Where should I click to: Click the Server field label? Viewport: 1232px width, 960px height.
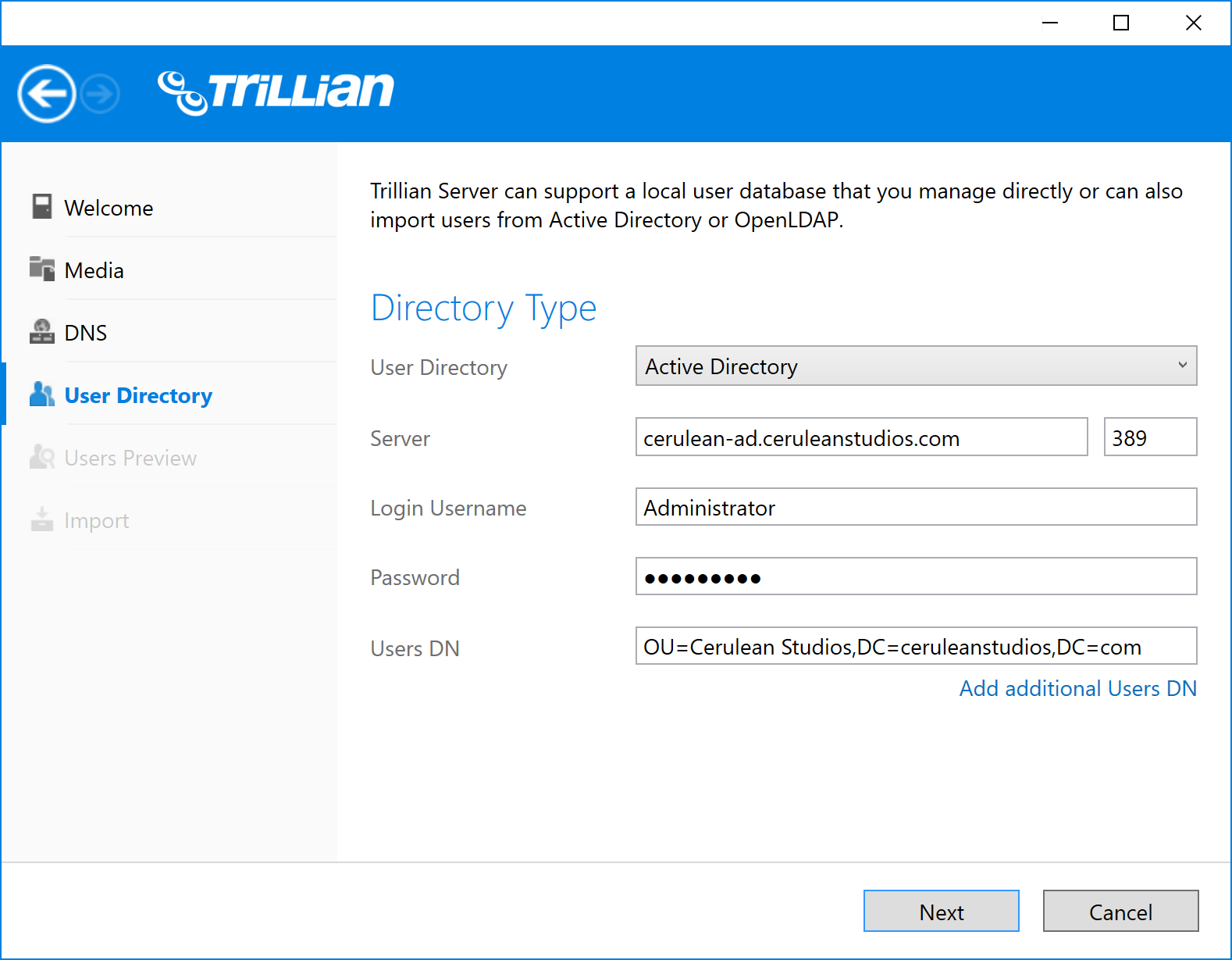click(x=400, y=438)
